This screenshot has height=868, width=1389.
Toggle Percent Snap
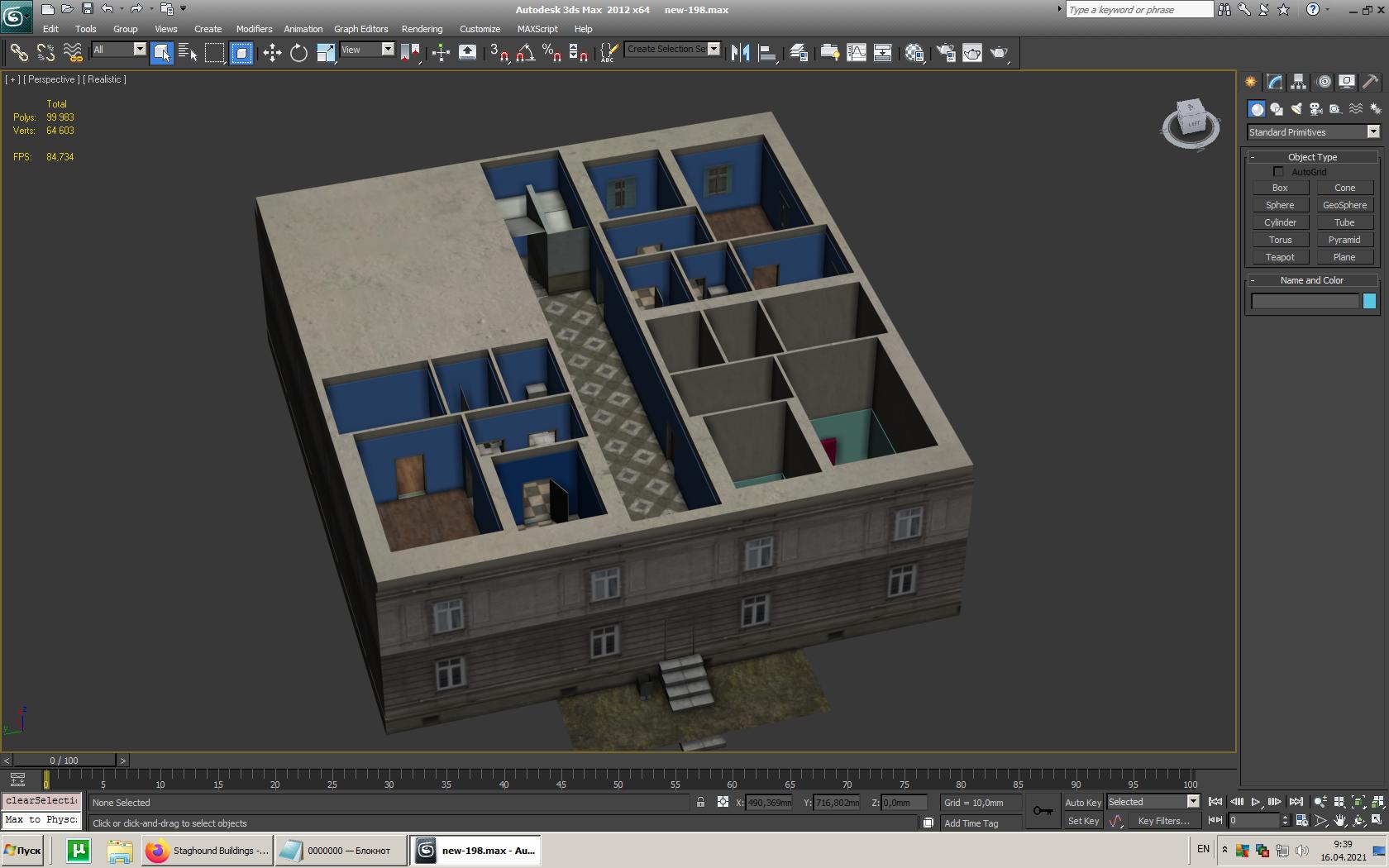tap(551, 53)
